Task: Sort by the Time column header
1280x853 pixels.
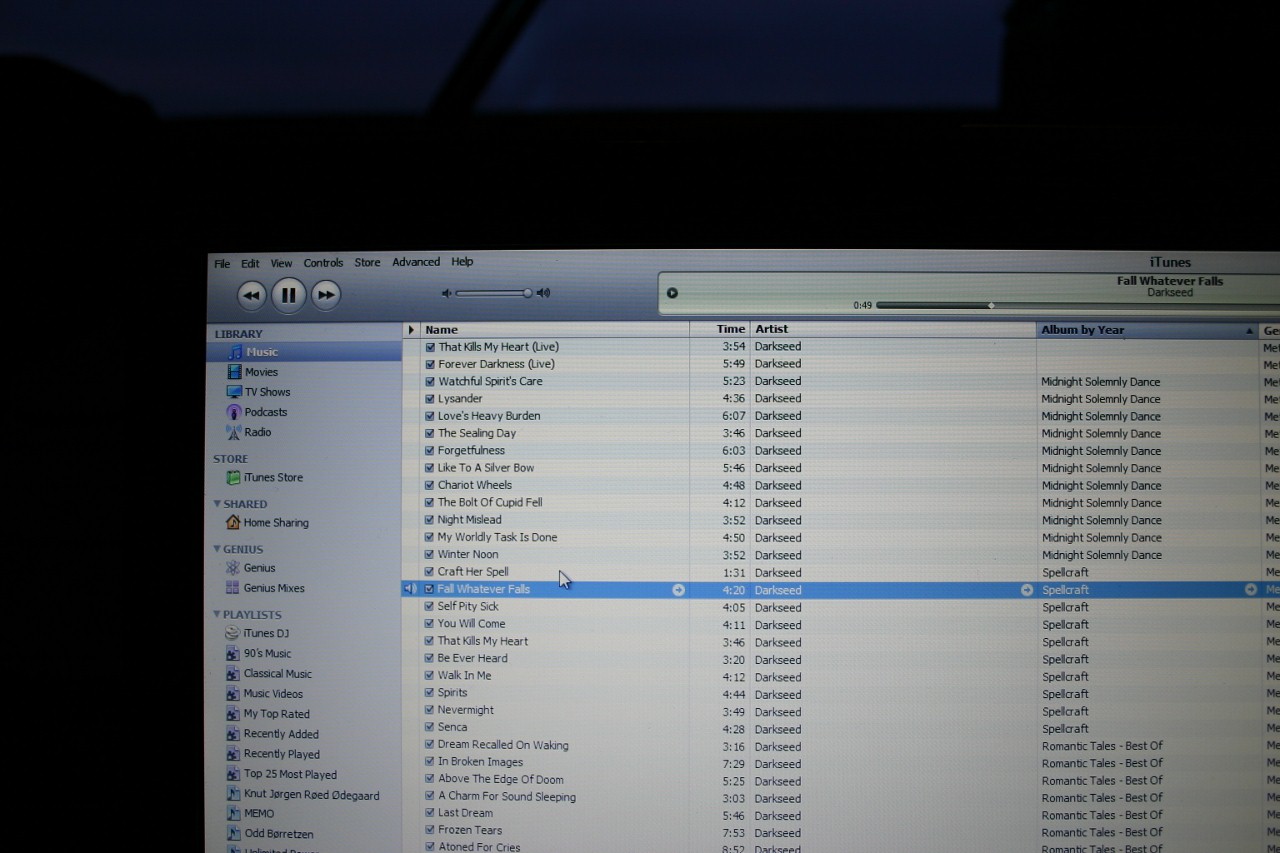Action: [x=719, y=329]
